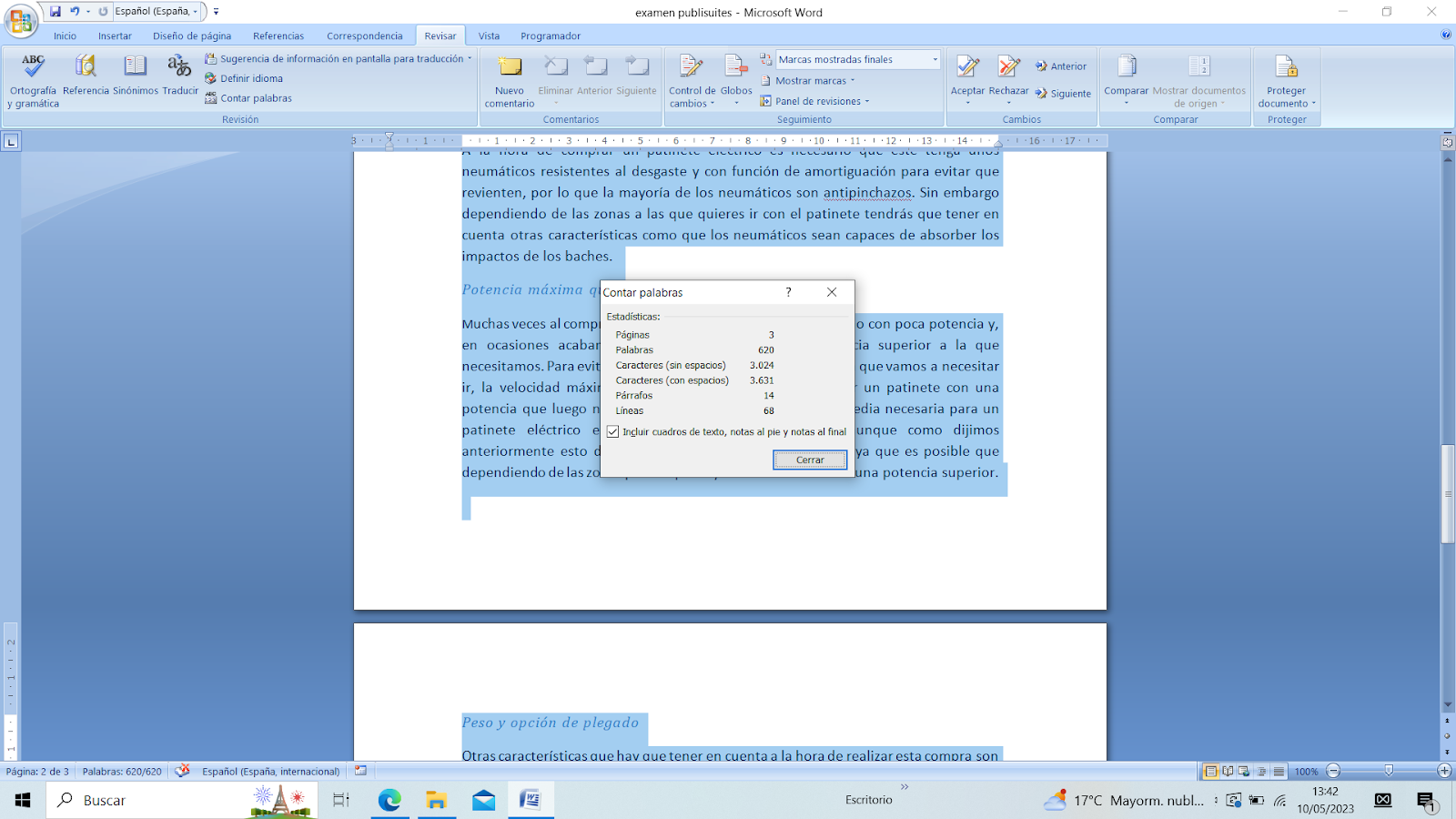Jump to Siguiente change
Screen dimensions: 1456x819
[1063, 94]
